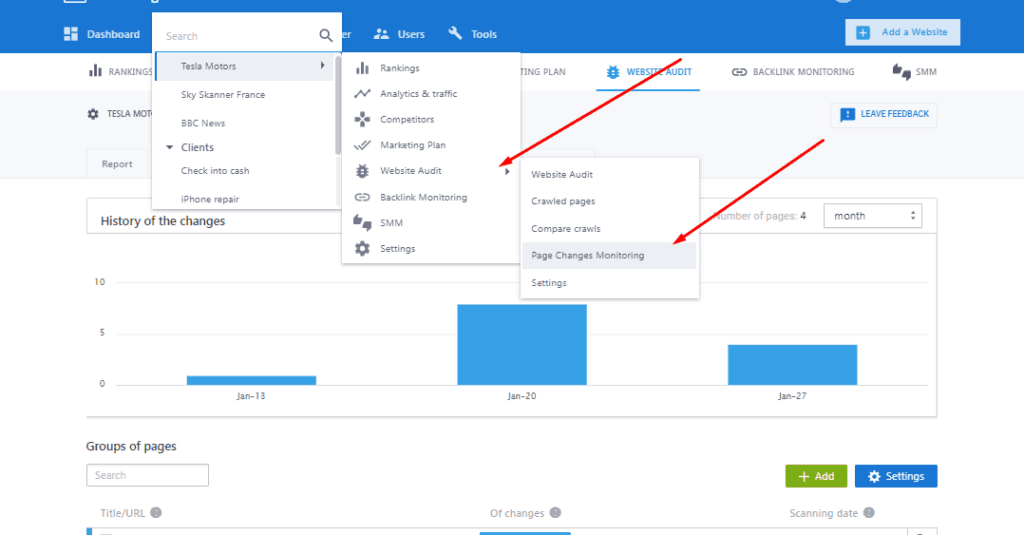Click the magnifier icon in project search
Image resolution: width=1024 pixels, height=535 pixels.
click(326, 36)
